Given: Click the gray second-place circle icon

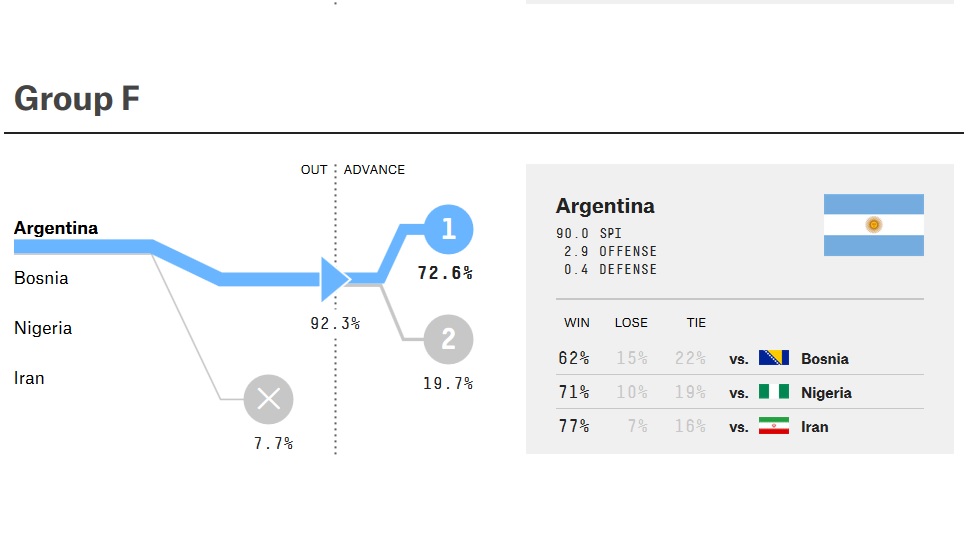Looking at the screenshot, I should point(448,340).
